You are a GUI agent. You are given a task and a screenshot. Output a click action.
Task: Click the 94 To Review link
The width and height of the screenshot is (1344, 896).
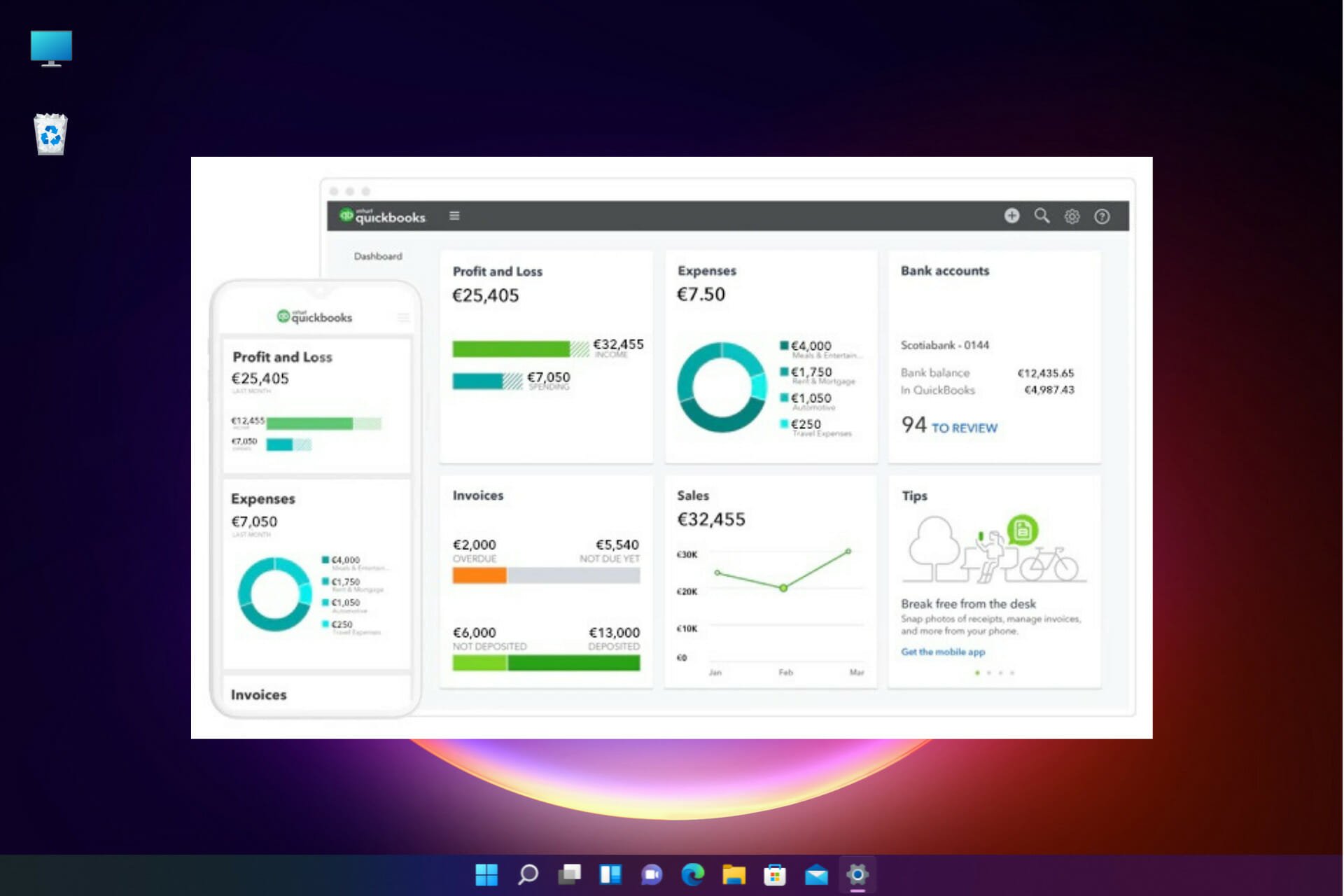coord(949,426)
